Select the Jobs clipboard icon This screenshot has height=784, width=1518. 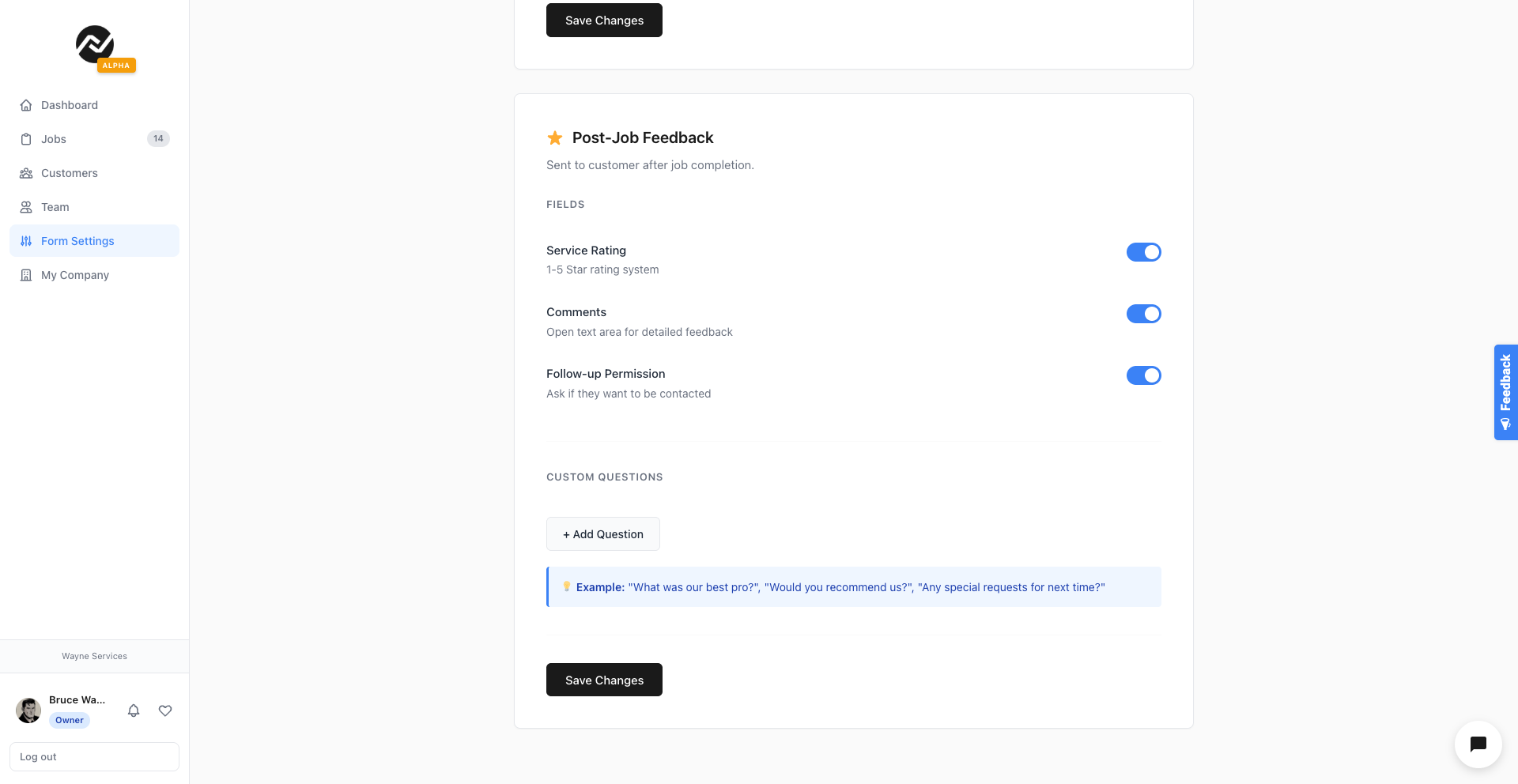26,139
